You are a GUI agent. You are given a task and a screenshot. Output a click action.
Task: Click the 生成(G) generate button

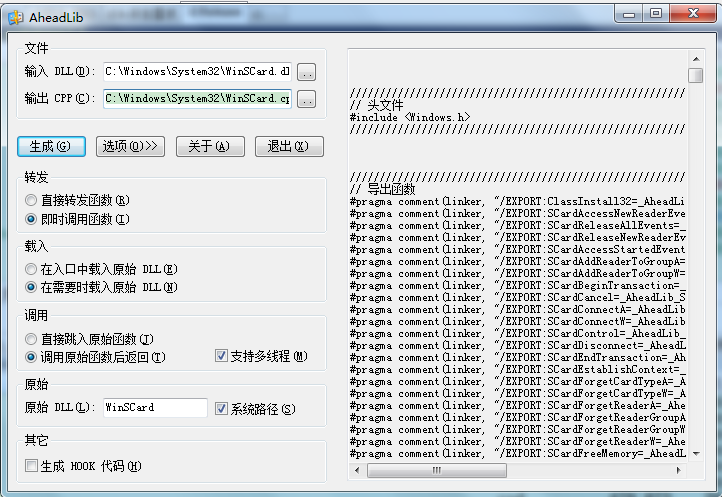[51, 146]
